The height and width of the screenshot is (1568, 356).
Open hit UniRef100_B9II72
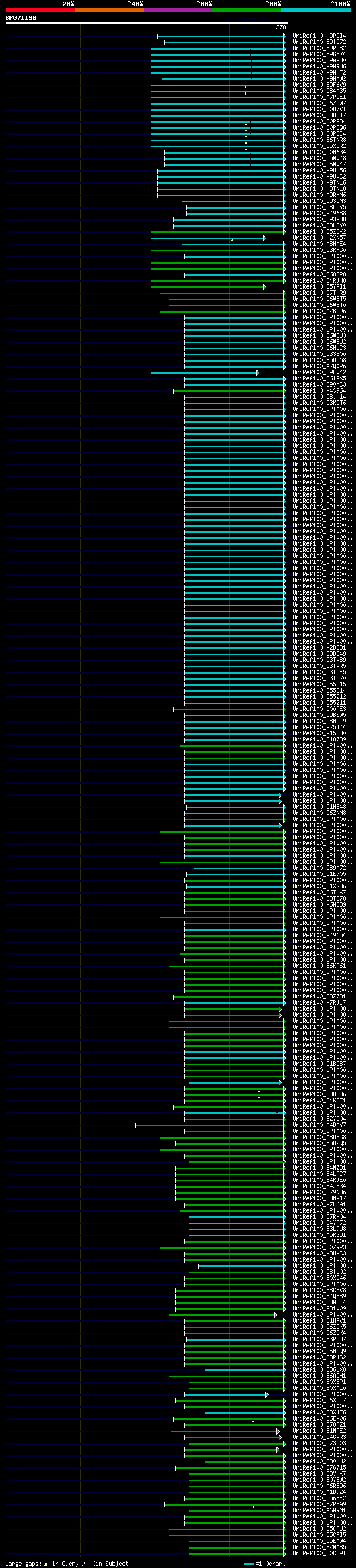click(319, 42)
